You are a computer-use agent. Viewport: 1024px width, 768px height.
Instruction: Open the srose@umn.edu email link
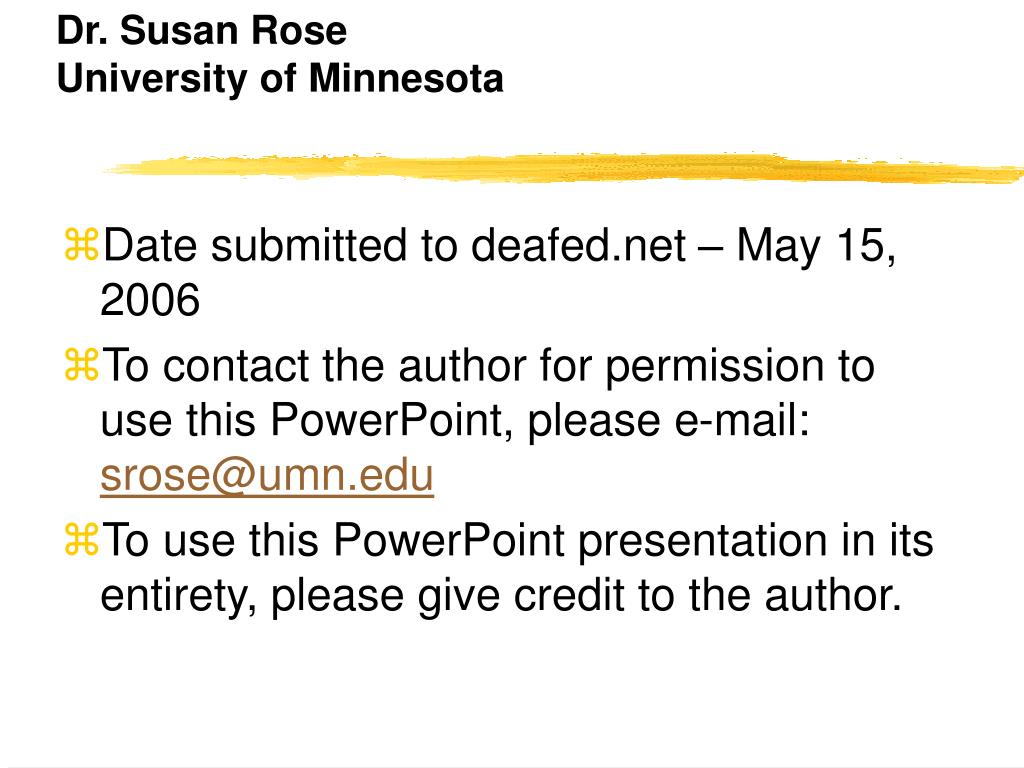coord(267,475)
